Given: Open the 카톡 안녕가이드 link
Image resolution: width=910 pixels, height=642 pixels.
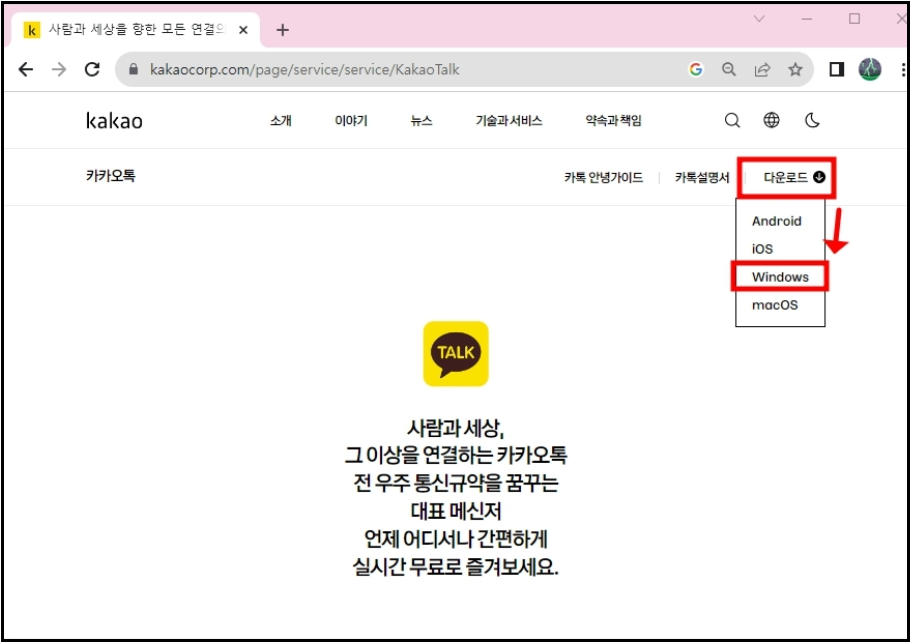Looking at the screenshot, I should point(604,178).
